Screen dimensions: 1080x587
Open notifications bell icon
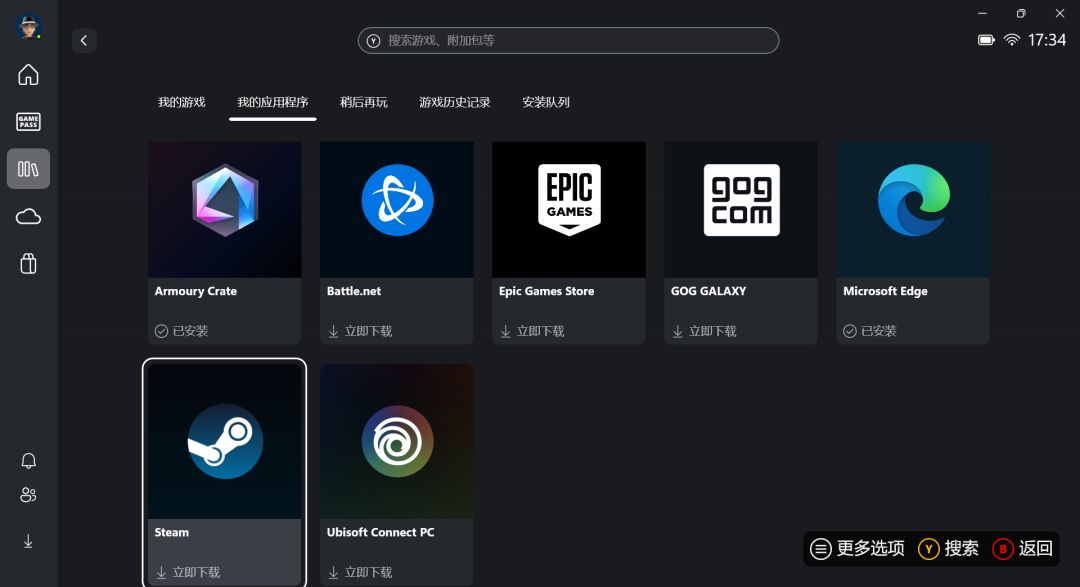[28, 460]
